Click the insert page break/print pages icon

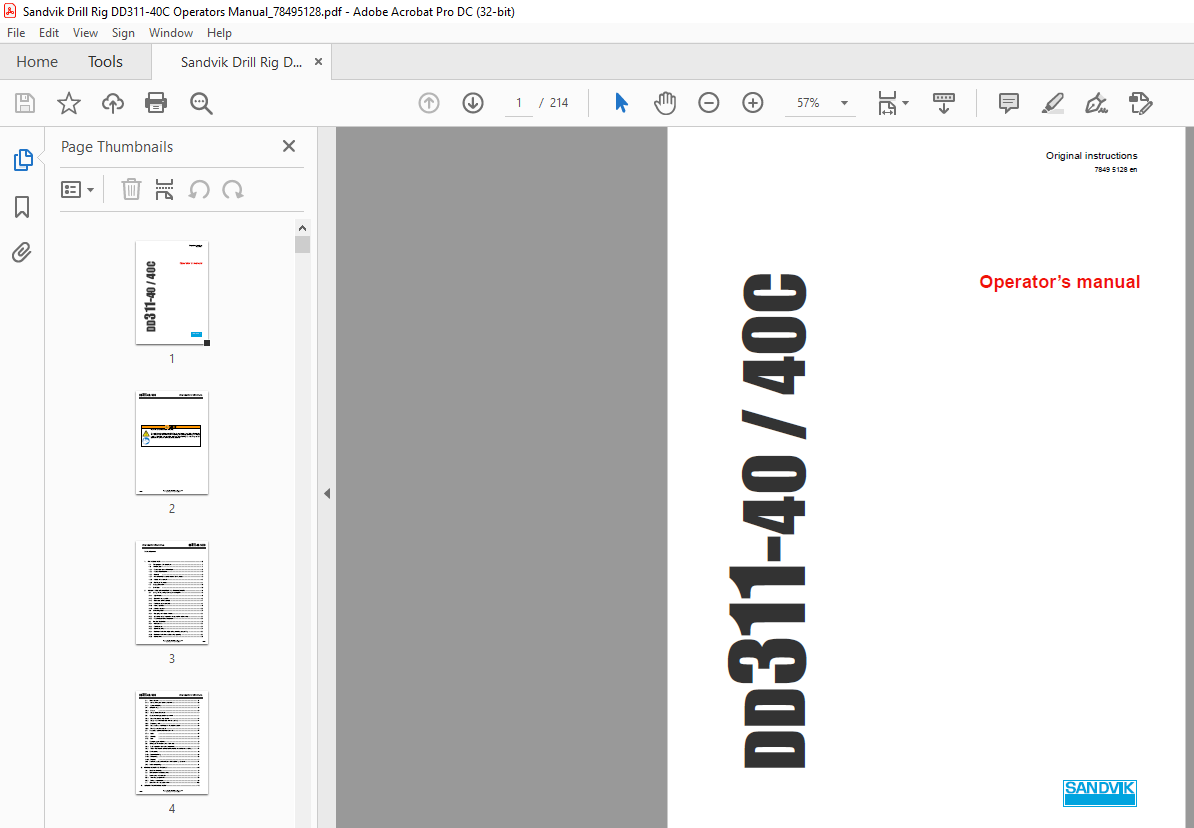tap(164, 189)
